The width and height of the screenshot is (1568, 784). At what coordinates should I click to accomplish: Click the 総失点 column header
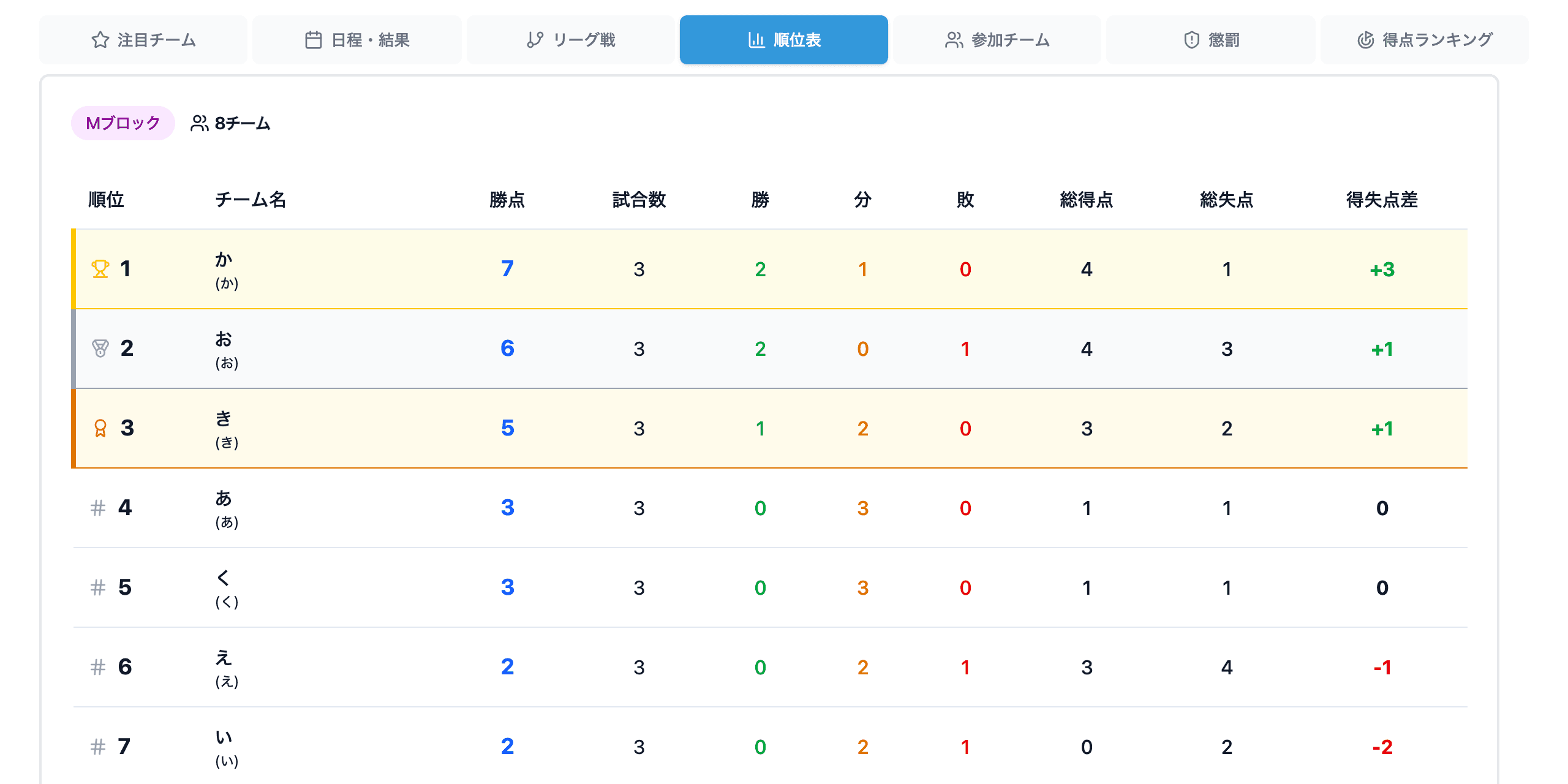click(1227, 200)
